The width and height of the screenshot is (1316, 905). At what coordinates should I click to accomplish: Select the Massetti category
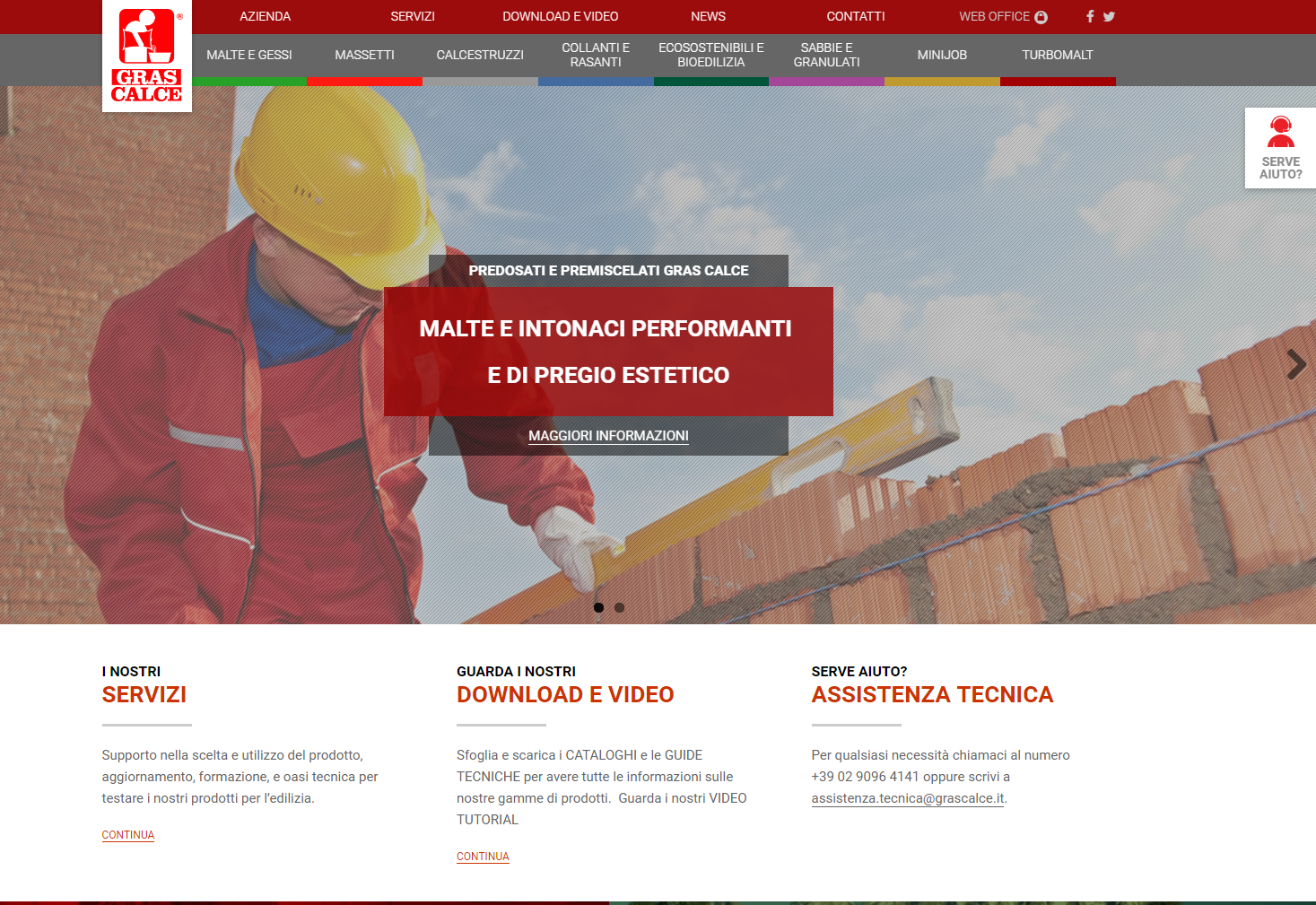(x=364, y=55)
